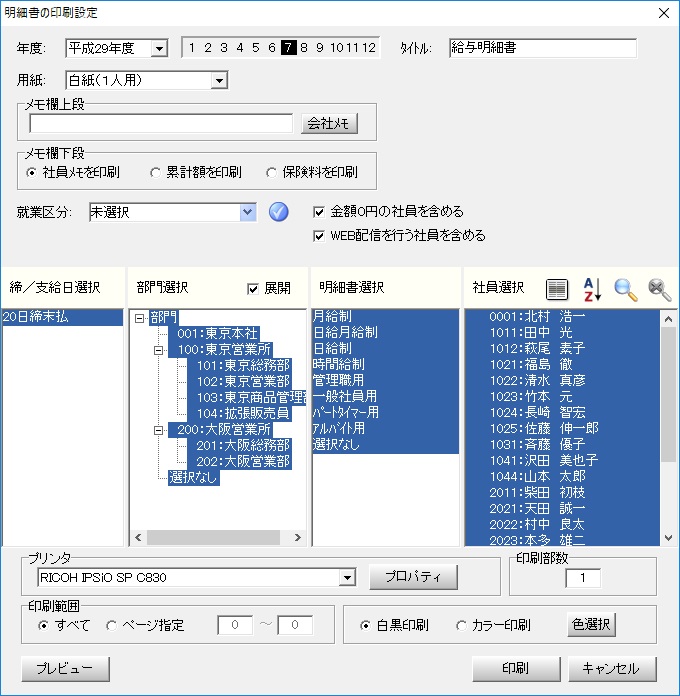This screenshot has height=696, width=680.
Task: Collapse the 部門 root tree node
Action: 139,318
